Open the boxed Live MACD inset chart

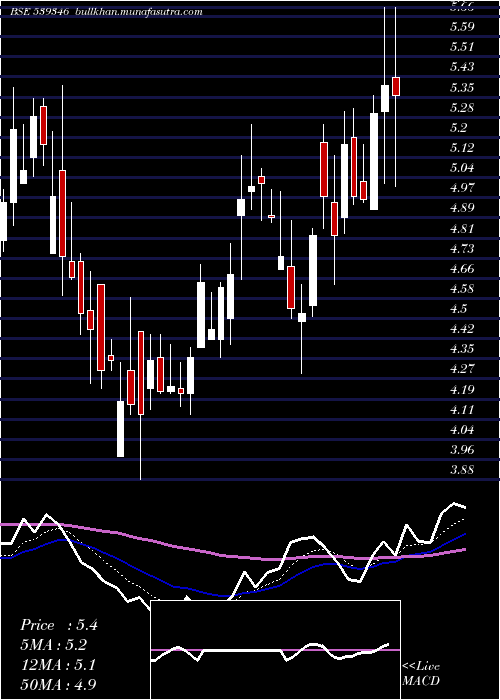[x=275, y=650]
